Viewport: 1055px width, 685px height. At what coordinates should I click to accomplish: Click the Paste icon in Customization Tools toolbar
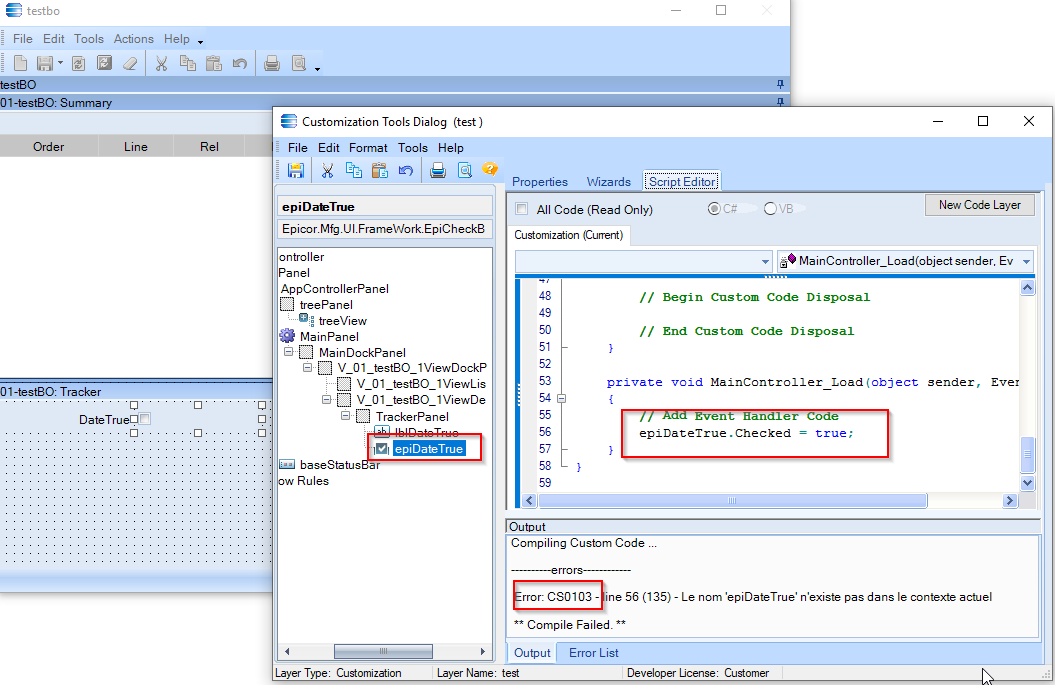[379, 170]
